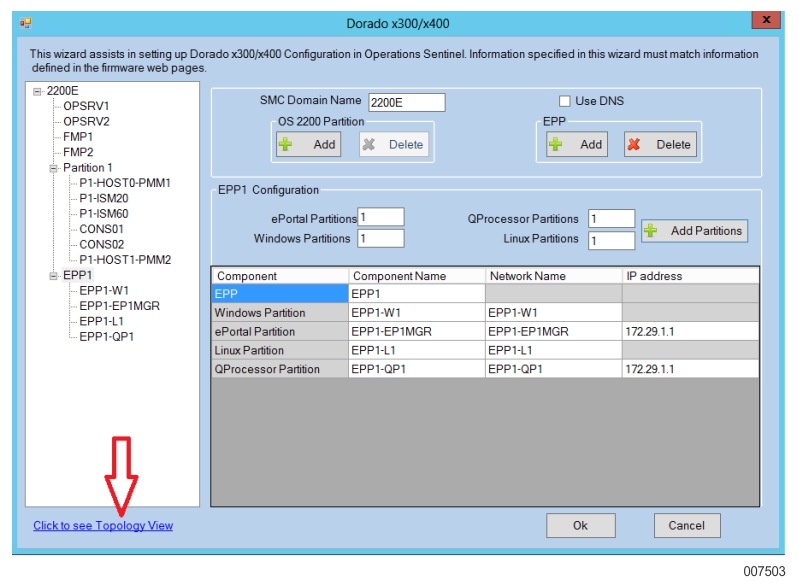This screenshot has width=799, height=588.
Task: Select EPP1-EP1MGR in the tree
Action: (x=119, y=306)
